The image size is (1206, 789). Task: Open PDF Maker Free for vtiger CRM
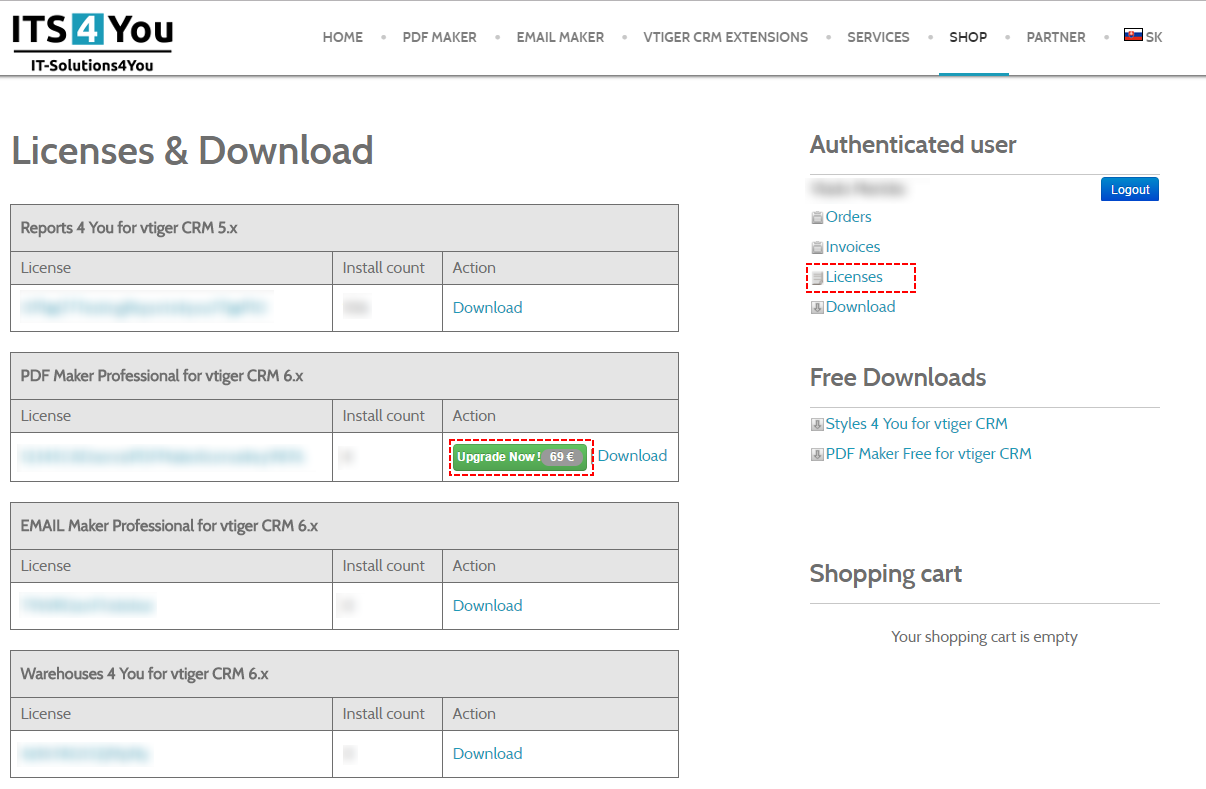tap(928, 454)
